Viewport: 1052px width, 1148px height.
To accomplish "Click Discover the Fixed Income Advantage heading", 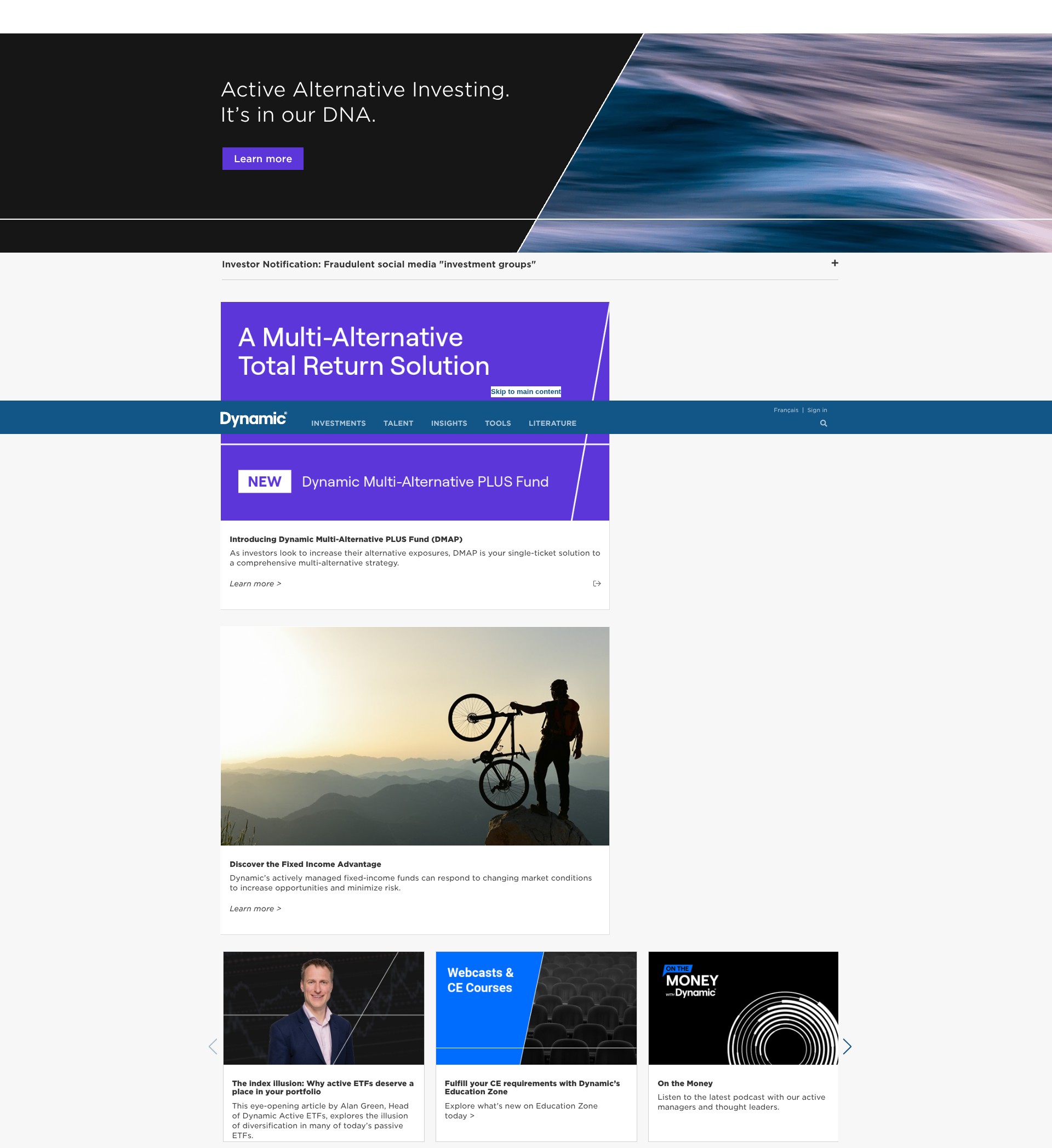I will pos(305,864).
